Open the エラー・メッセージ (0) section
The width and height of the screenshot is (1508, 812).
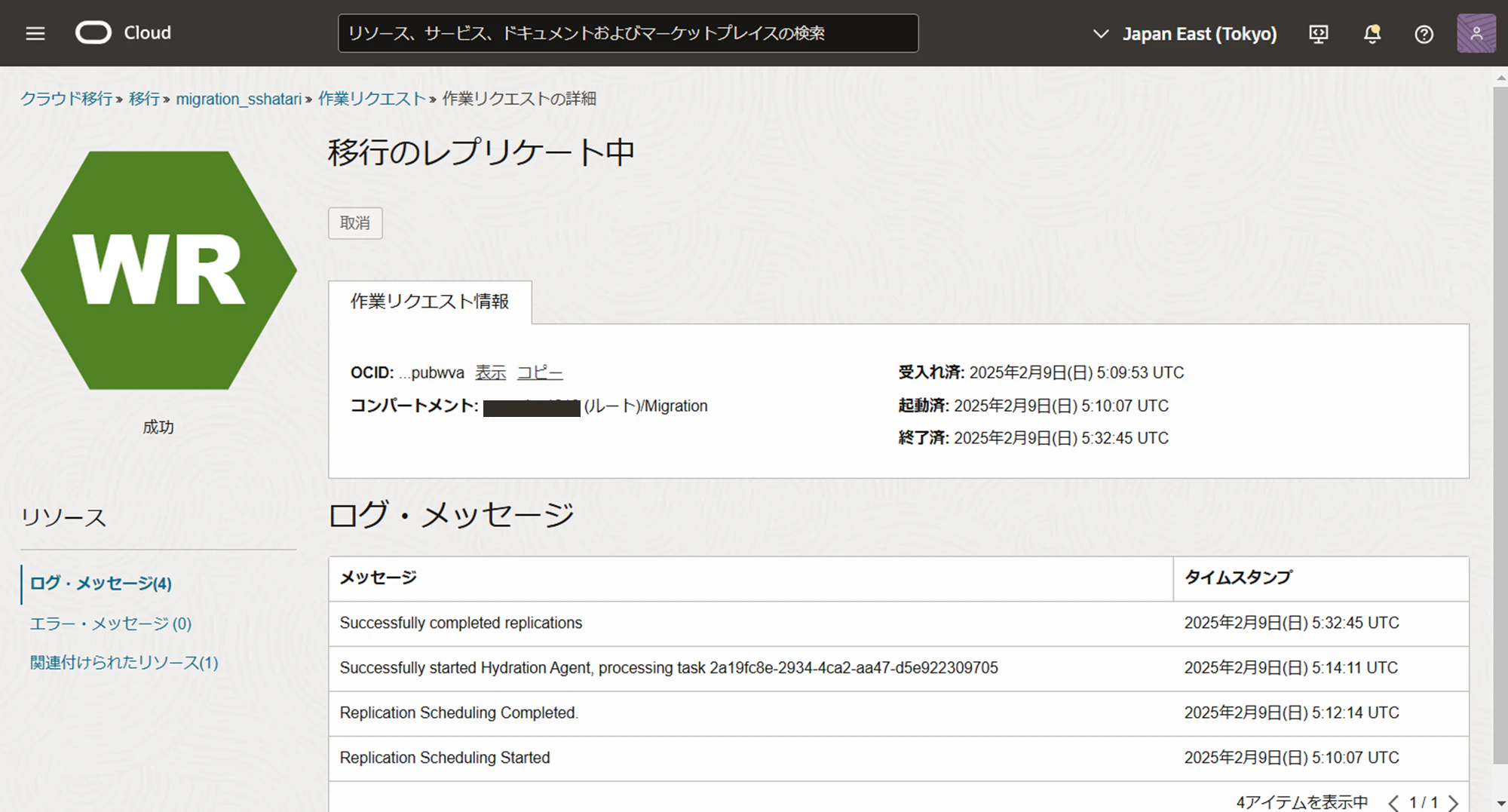(111, 624)
